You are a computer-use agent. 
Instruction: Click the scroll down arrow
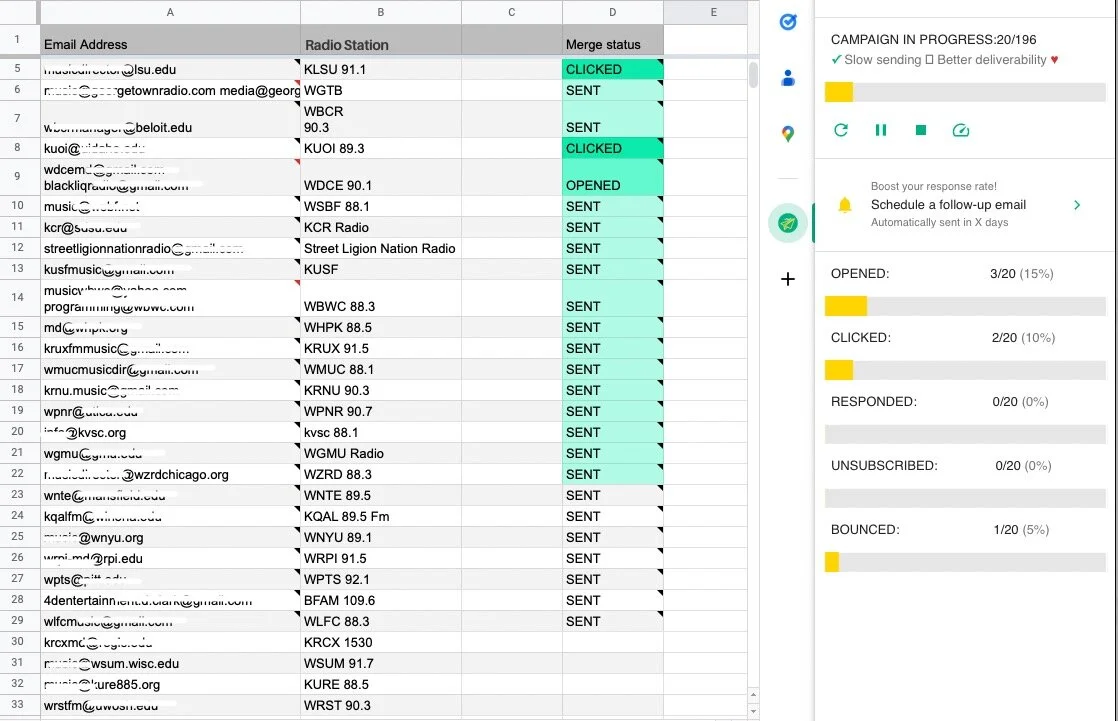(x=753, y=711)
